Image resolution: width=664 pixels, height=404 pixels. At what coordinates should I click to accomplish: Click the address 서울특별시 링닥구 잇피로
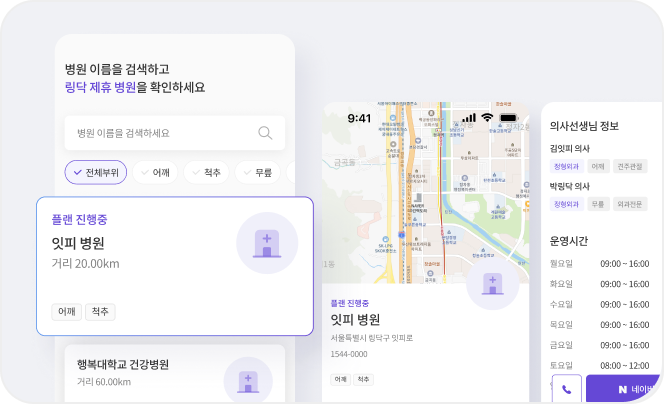371,338
